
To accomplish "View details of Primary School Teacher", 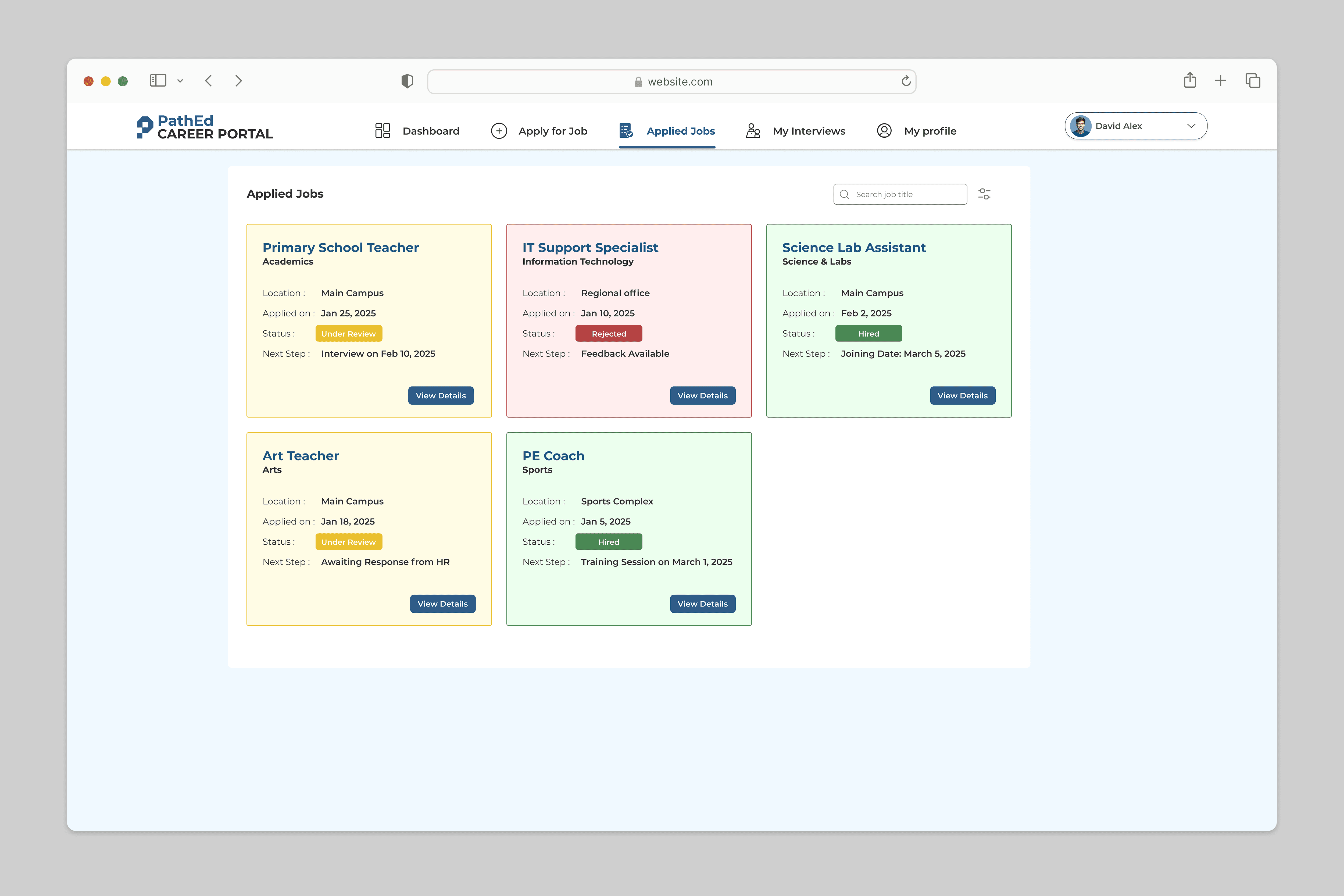I will (x=441, y=395).
